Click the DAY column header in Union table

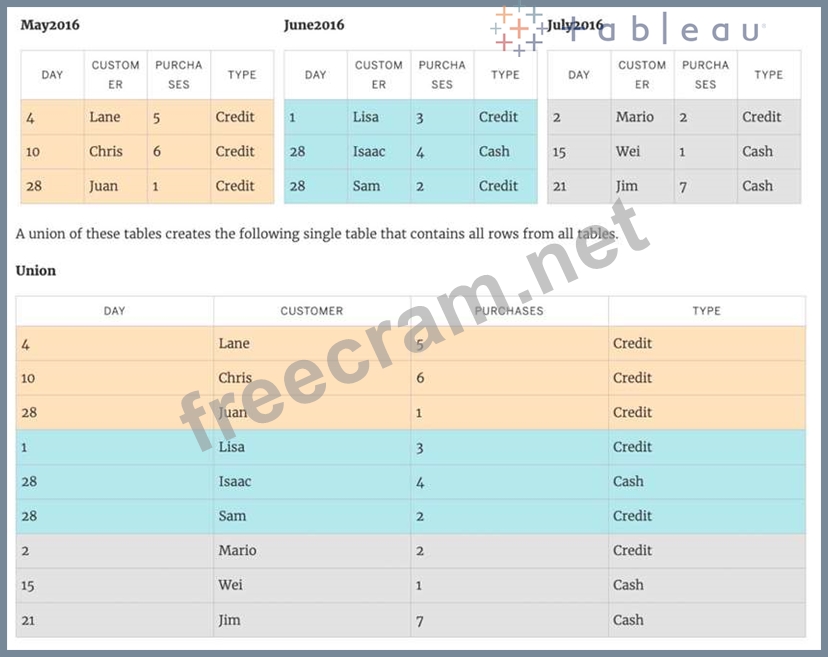115,311
